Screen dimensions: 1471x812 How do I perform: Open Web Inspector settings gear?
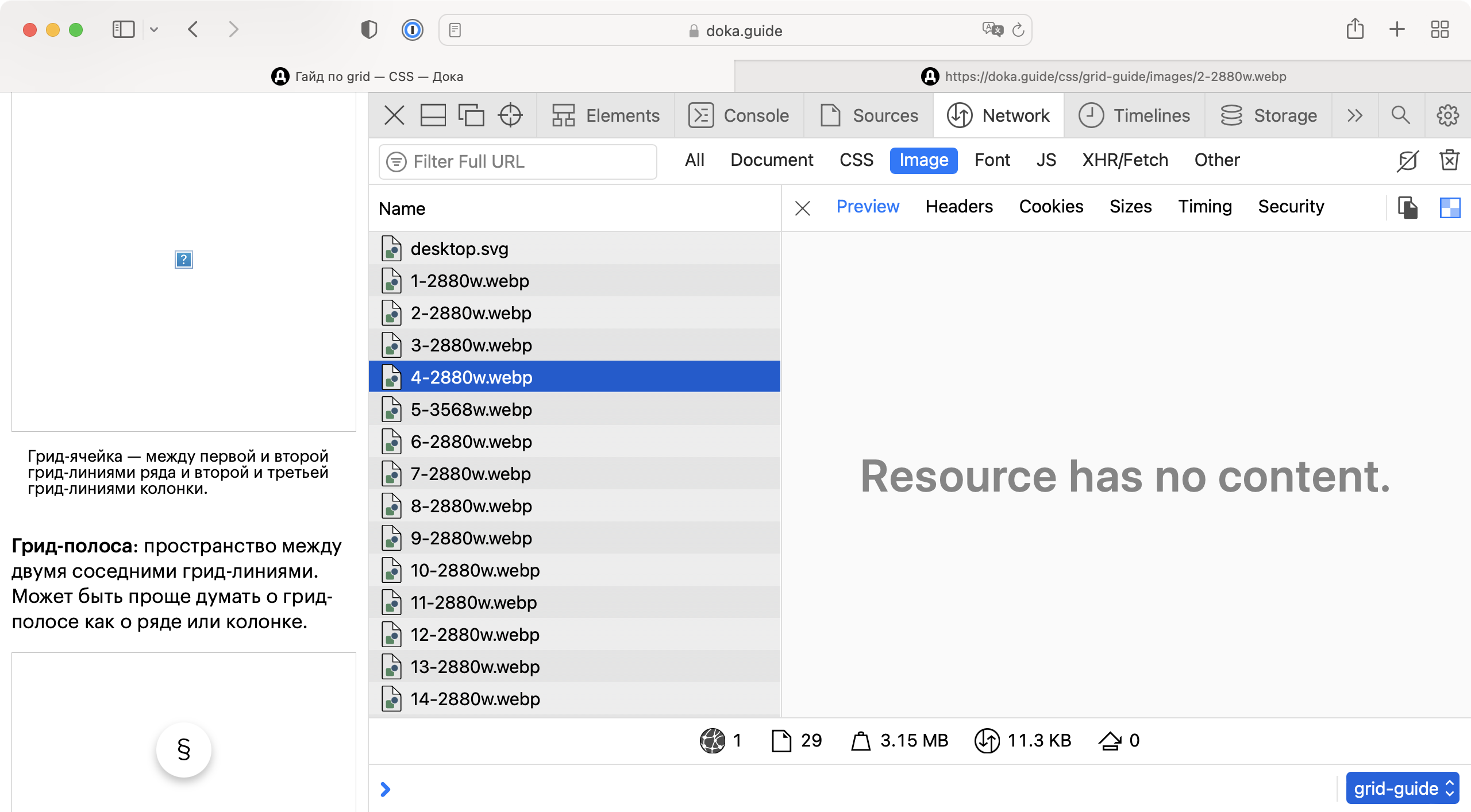pyautogui.click(x=1447, y=115)
